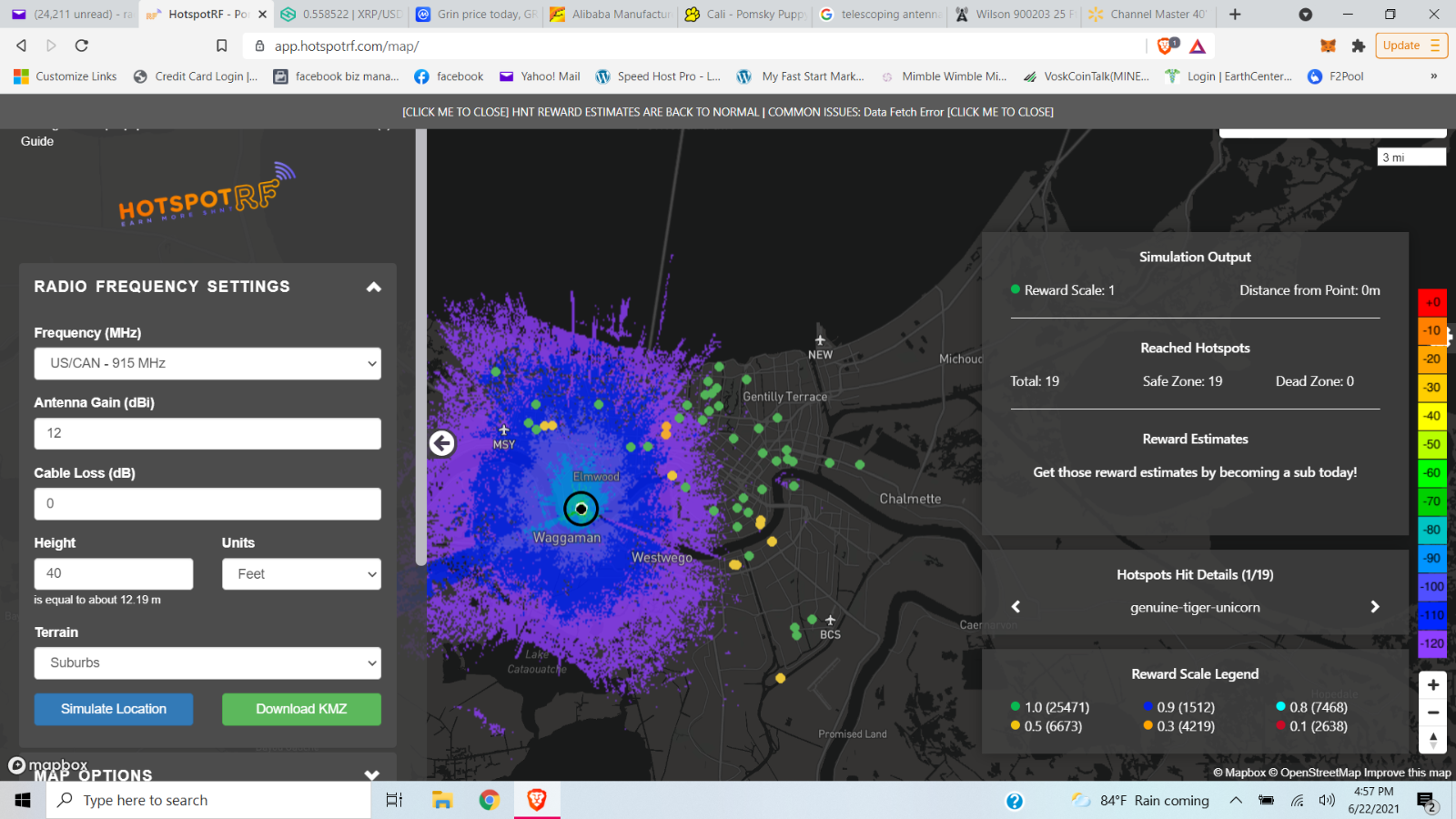Open the MetaMask fox extension

click(1329, 45)
